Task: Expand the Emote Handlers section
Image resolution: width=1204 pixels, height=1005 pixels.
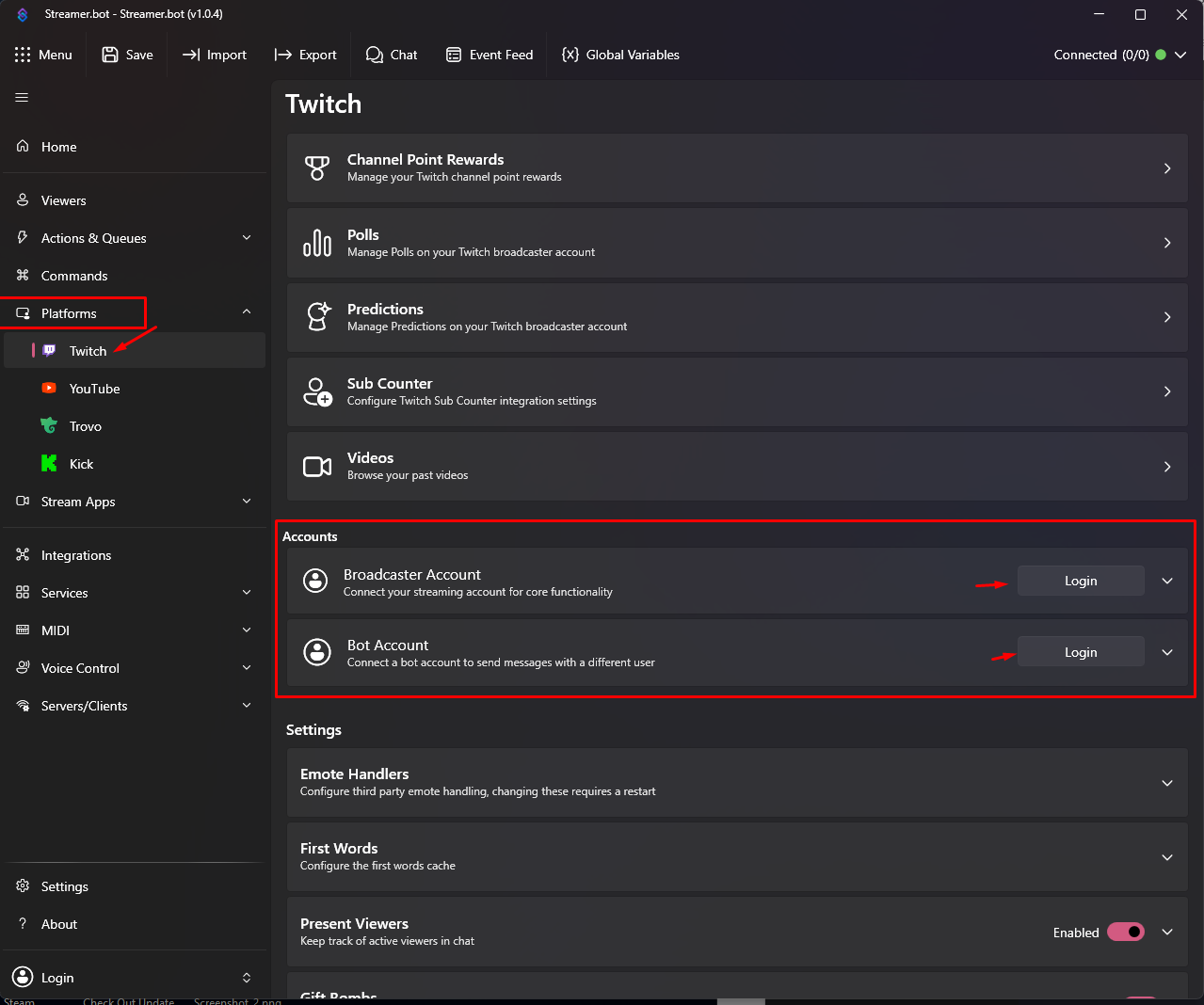Action: pyautogui.click(x=1167, y=783)
